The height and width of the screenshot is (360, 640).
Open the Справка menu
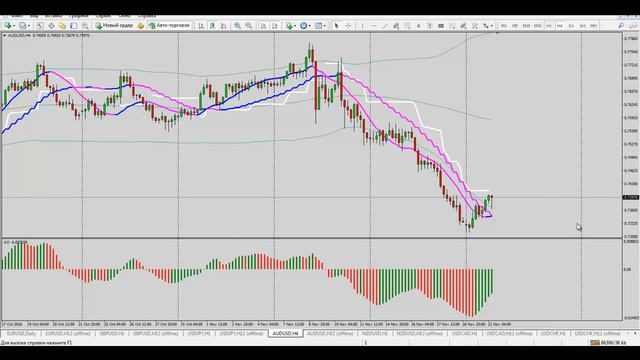[x=147, y=16]
